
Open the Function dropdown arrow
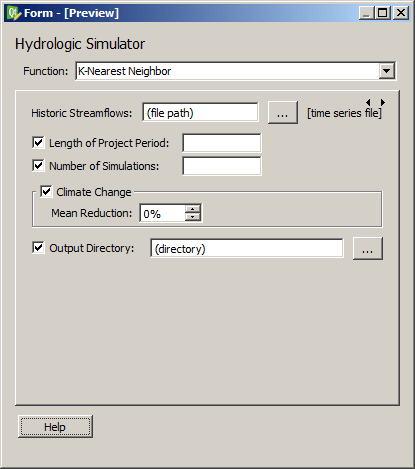coord(387,71)
